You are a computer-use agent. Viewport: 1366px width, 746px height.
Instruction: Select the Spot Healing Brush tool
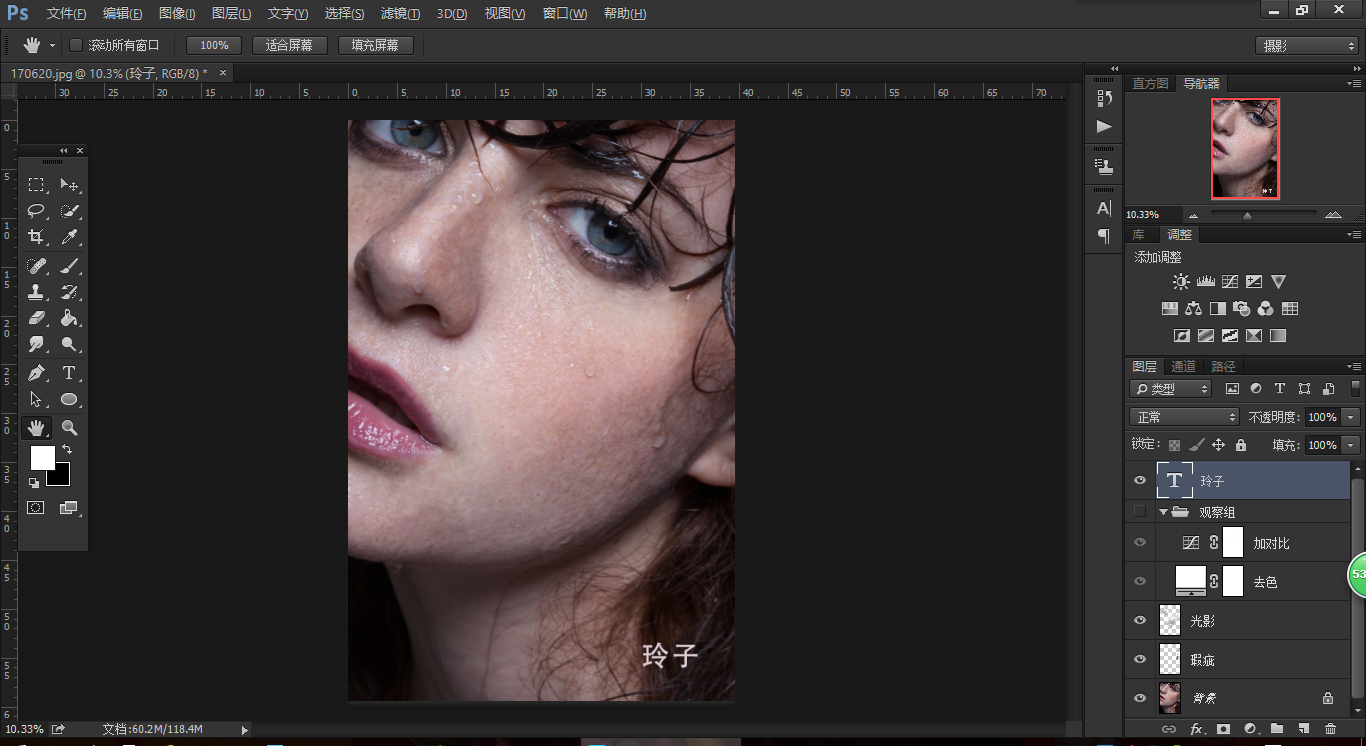(36, 267)
